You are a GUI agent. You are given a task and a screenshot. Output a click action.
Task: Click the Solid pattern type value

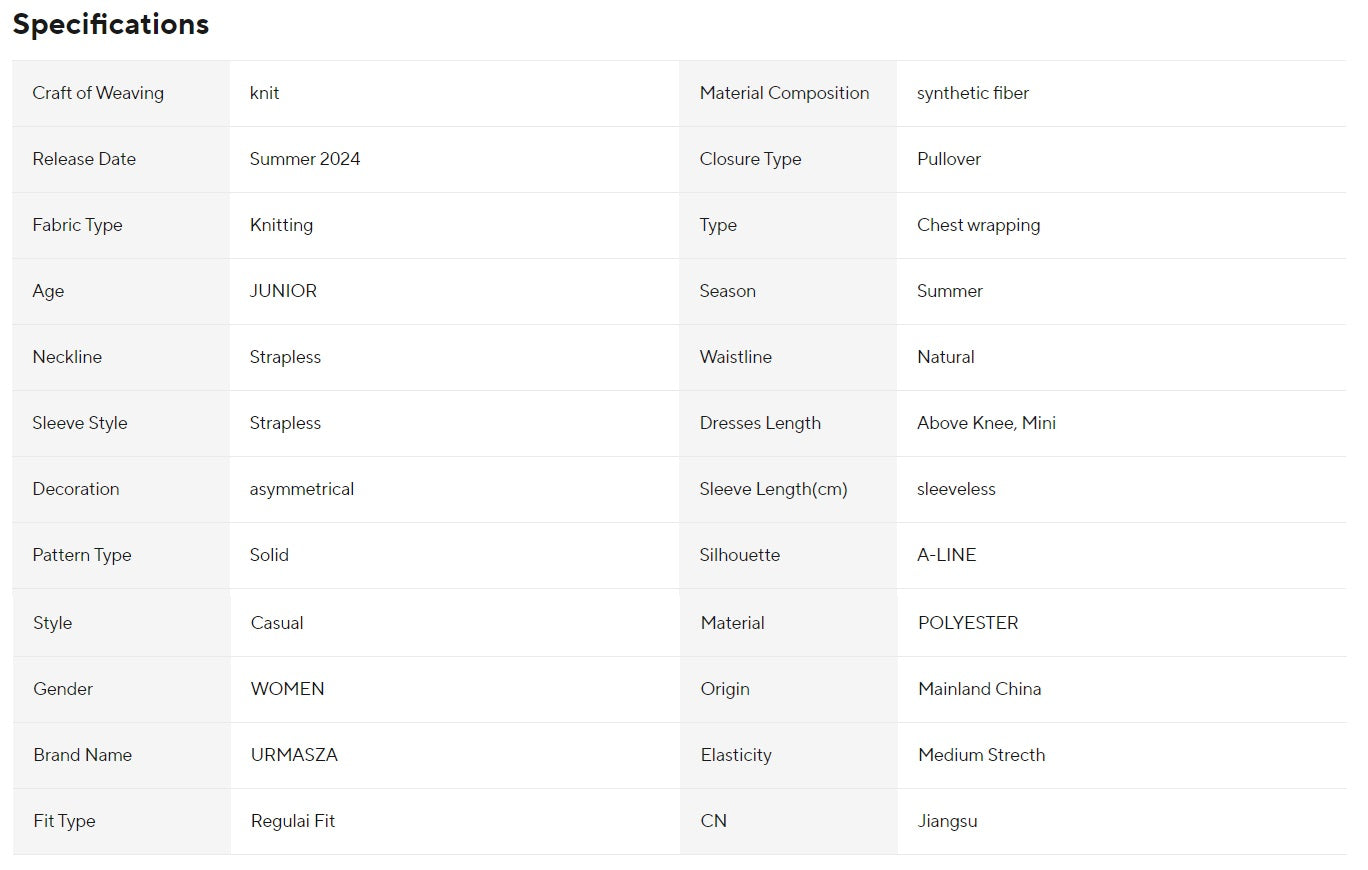point(269,555)
